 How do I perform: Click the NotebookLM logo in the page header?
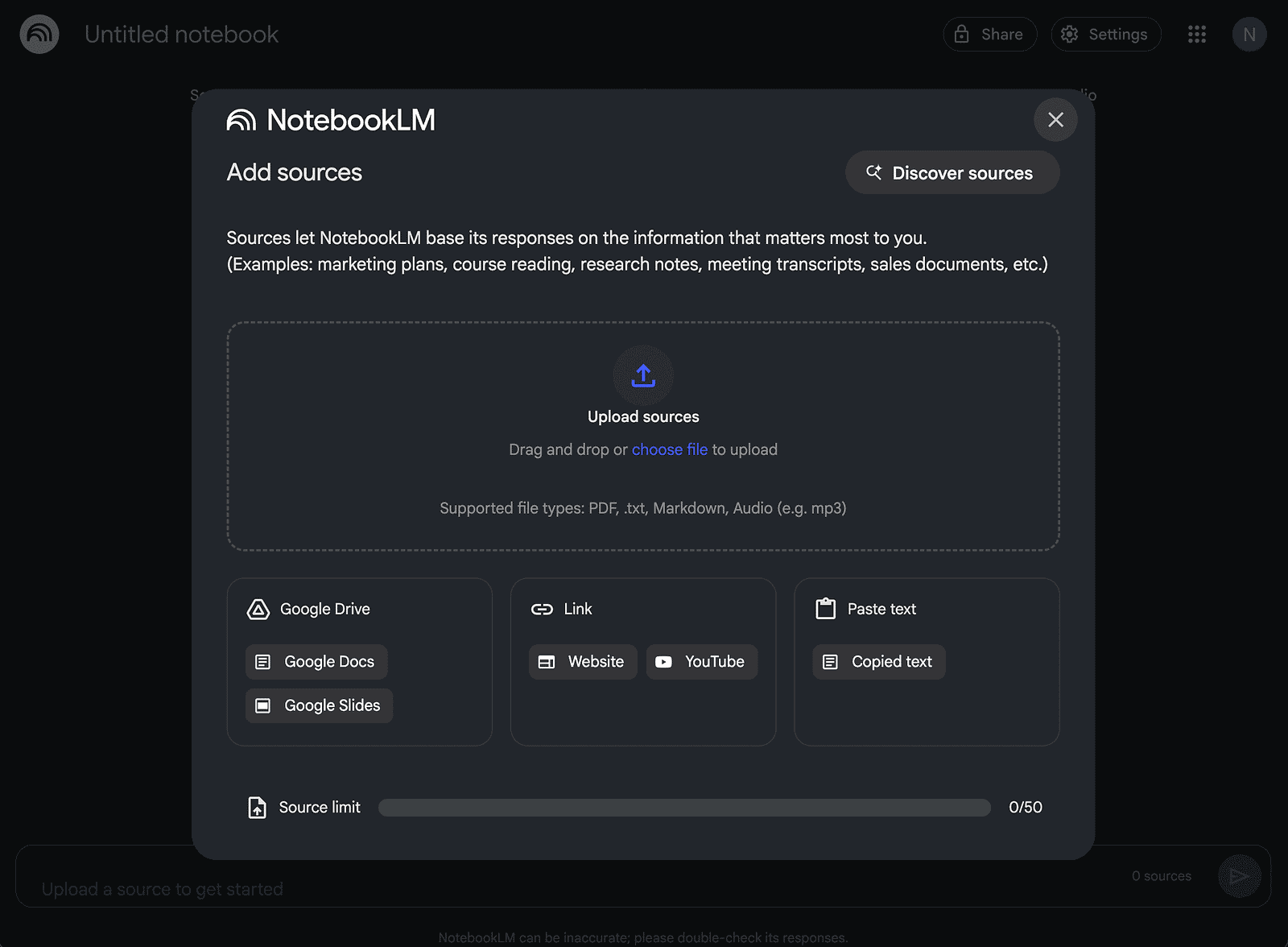pos(39,35)
